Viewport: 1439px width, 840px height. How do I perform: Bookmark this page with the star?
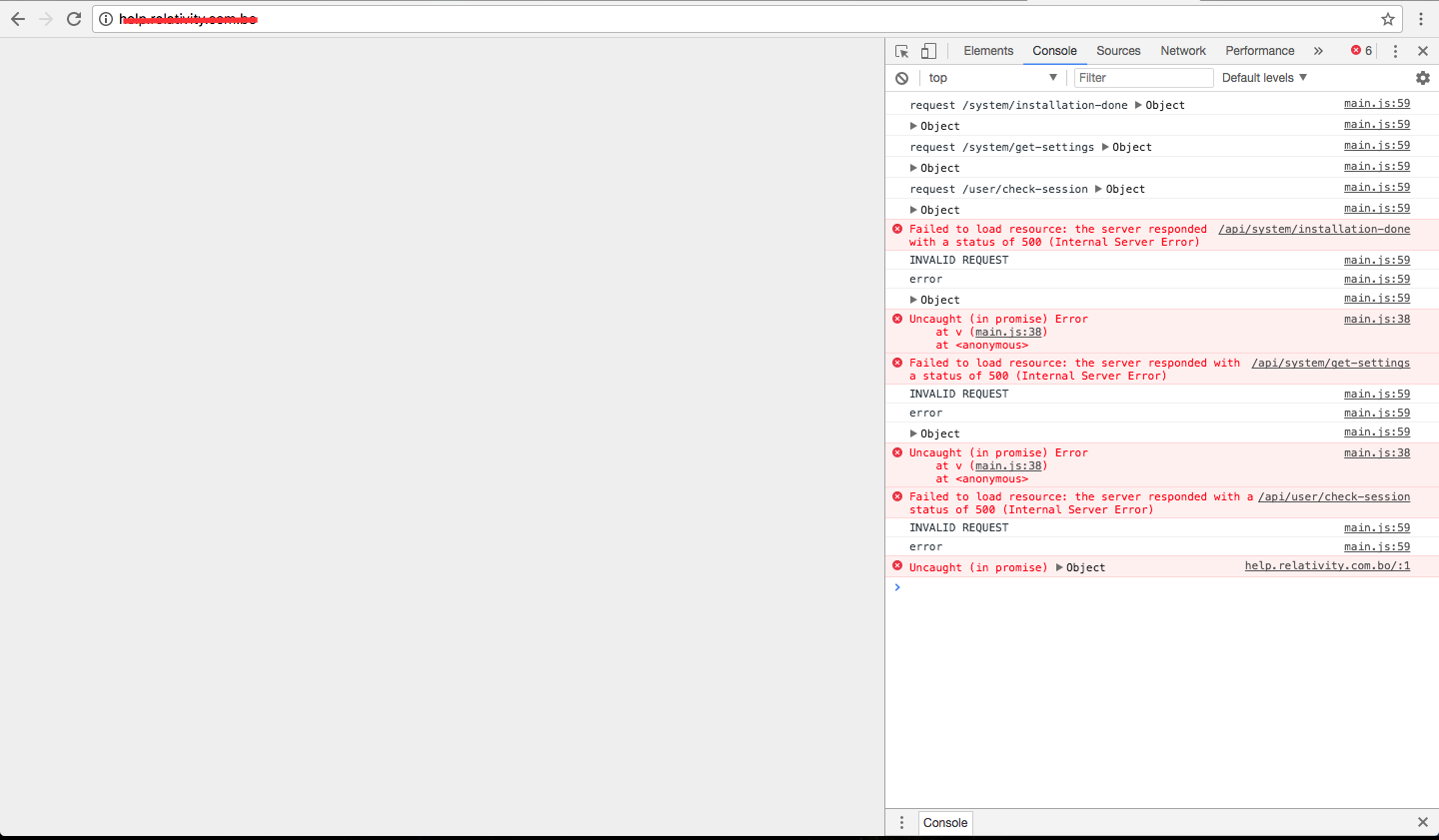(1387, 18)
